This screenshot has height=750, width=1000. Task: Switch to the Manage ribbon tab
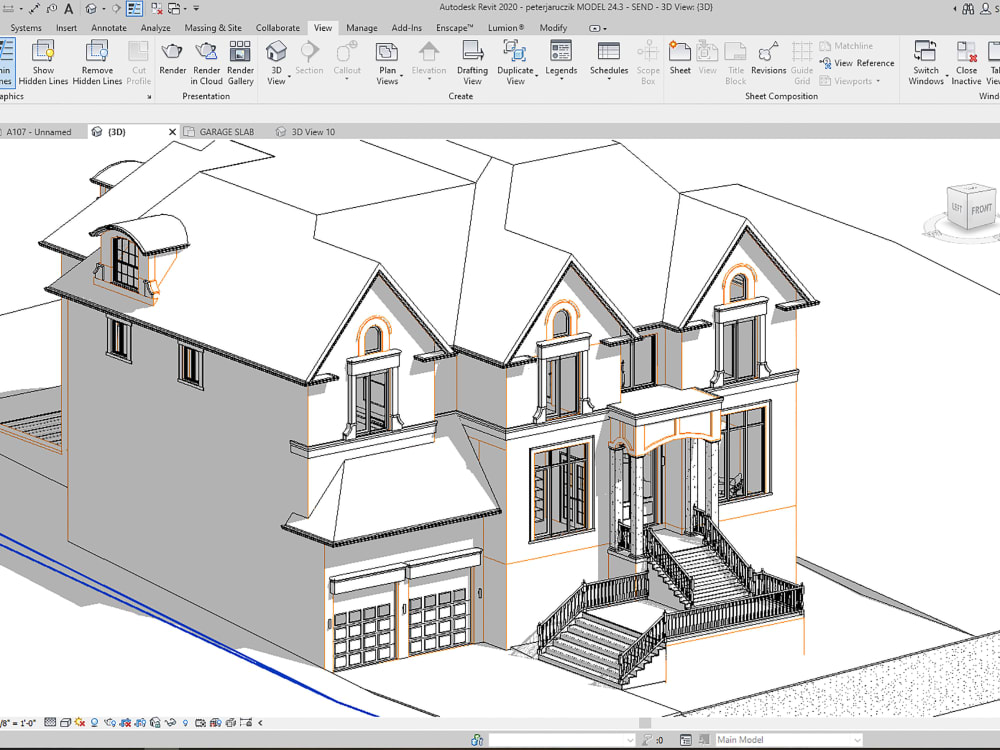coord(361,27)
